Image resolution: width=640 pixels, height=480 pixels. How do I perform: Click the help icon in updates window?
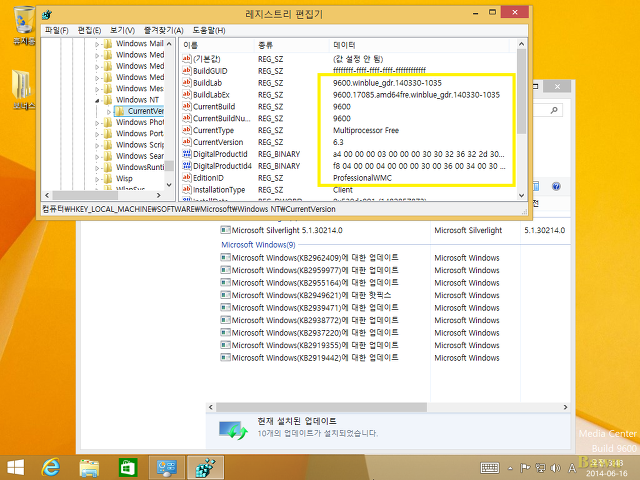tap(556, 186)
